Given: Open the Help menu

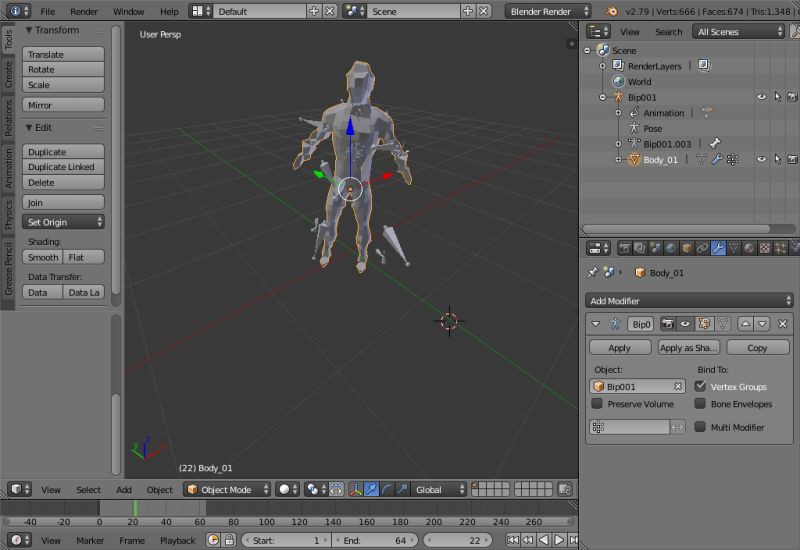Looking at the screenshot, I should tap(169, 11).
